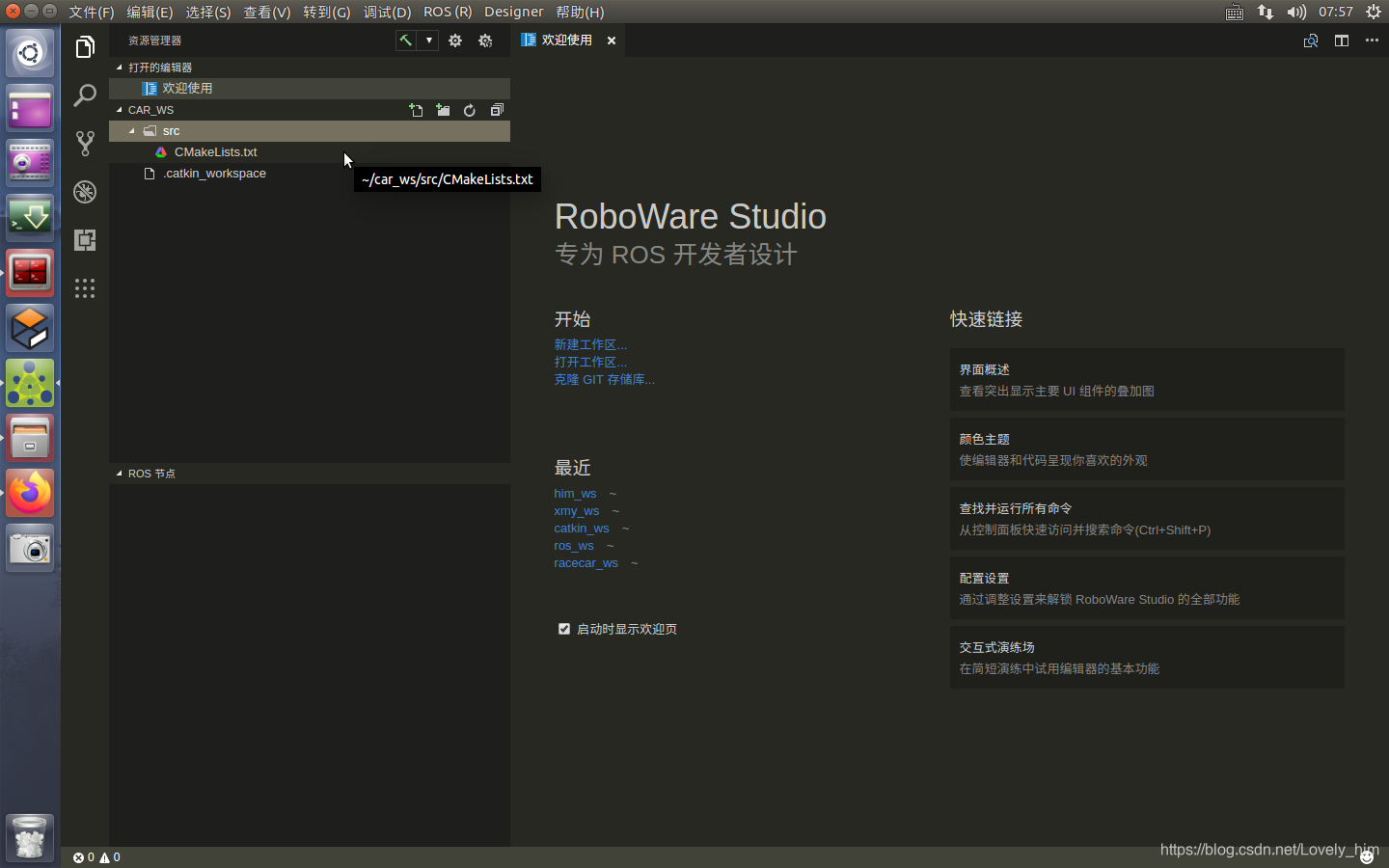The height and width of the screenshot is (868, 1389).
Task: Open build configuration dropdown arrow
Action: coord(429,41)
